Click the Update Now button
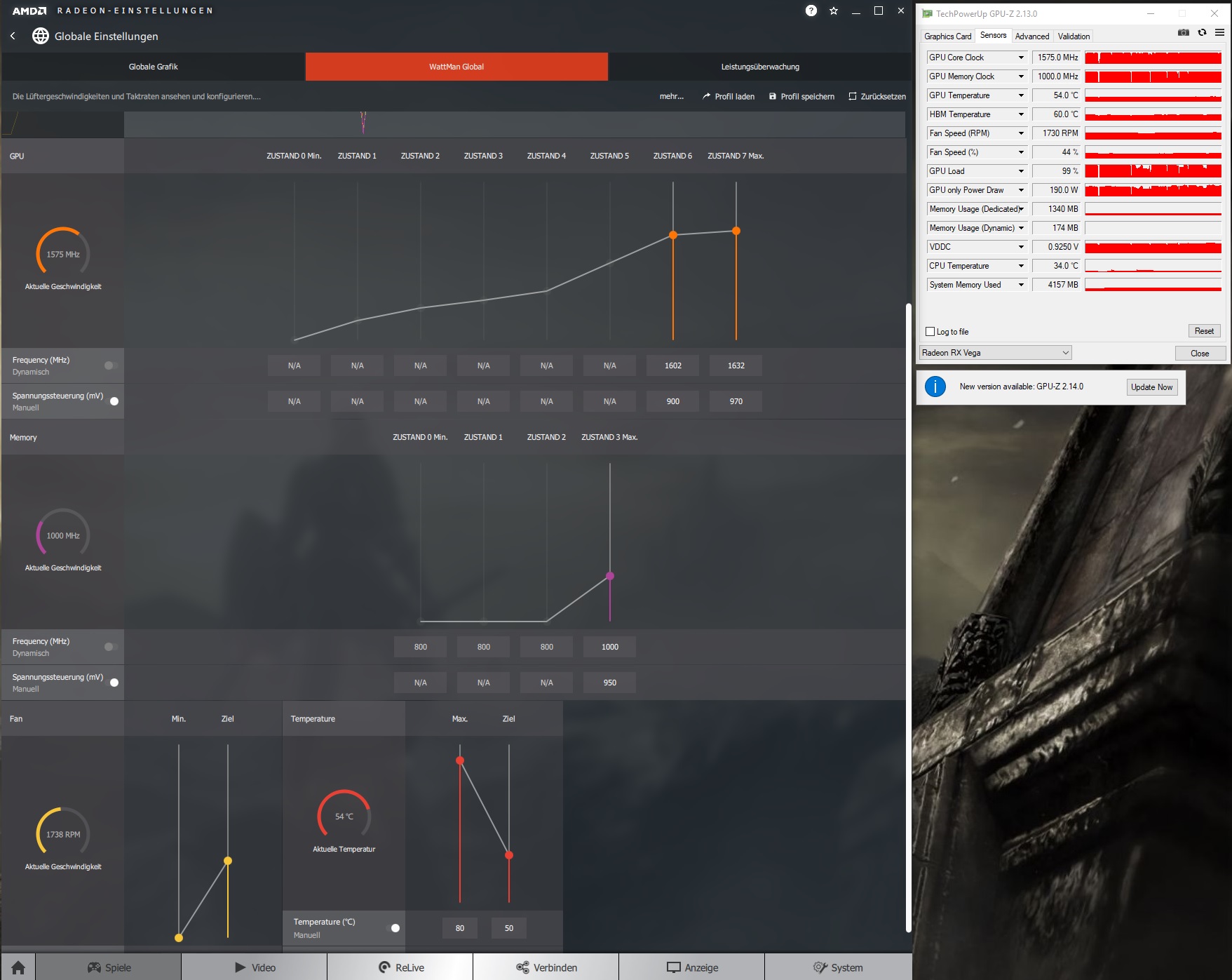Screen dimensions: 1232x980 [1151, 387]
